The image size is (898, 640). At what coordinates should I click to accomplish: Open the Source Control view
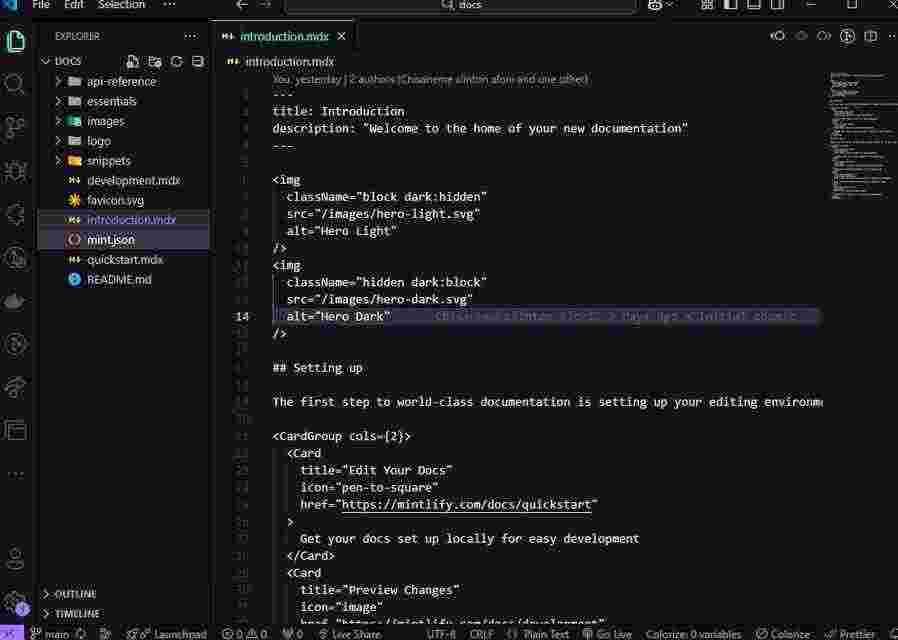click(x=15, y=127)
